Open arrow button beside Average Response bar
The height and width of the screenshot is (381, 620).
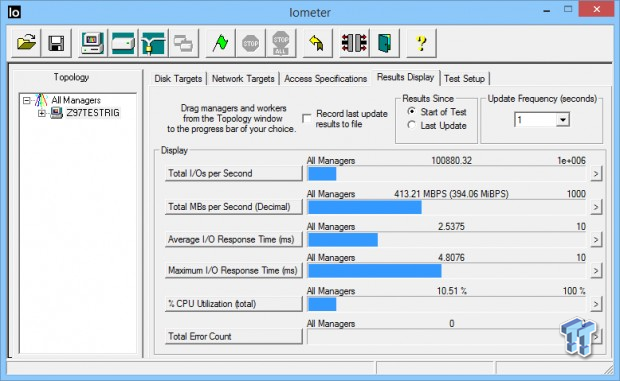click(x=596, y=240)
